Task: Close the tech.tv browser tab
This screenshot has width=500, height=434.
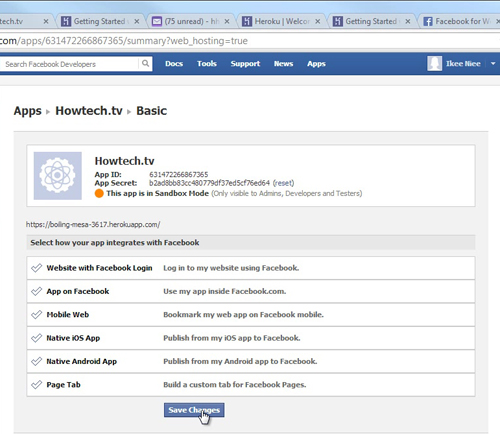Action: coord(46,21)
